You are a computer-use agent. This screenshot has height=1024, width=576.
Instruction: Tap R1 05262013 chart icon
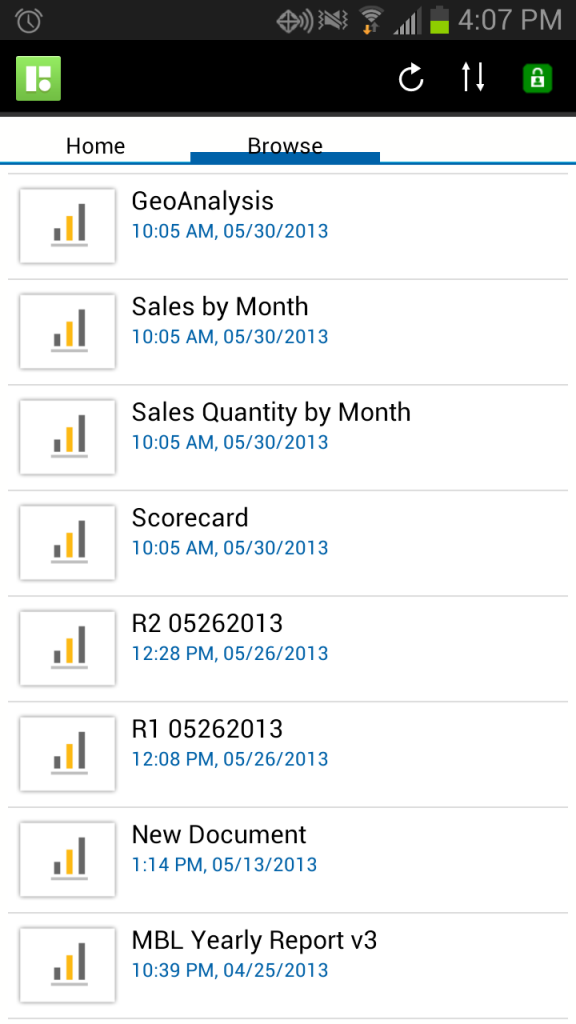[68, 754]
